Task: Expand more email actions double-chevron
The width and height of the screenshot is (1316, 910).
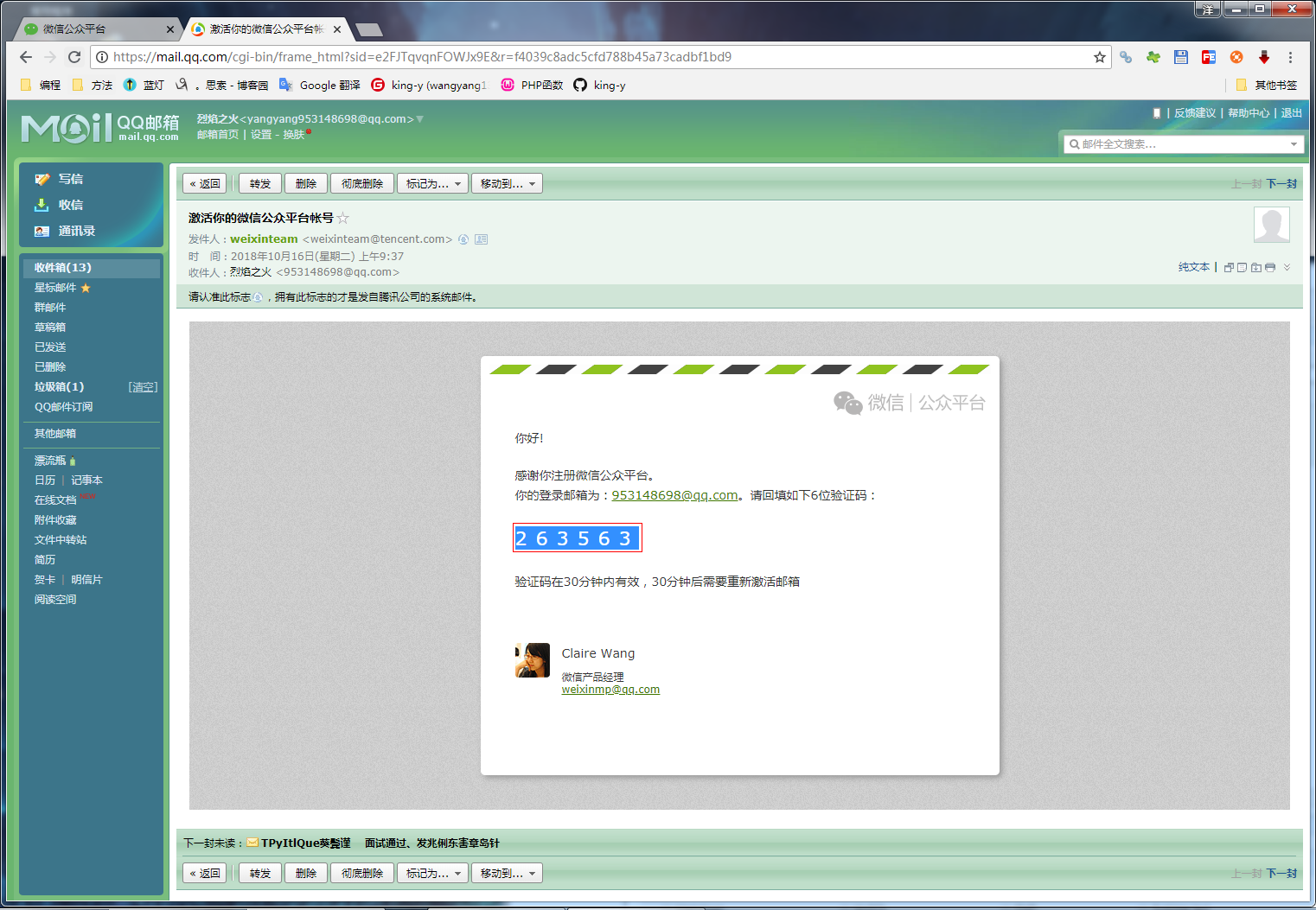Action: (1287, 267)
